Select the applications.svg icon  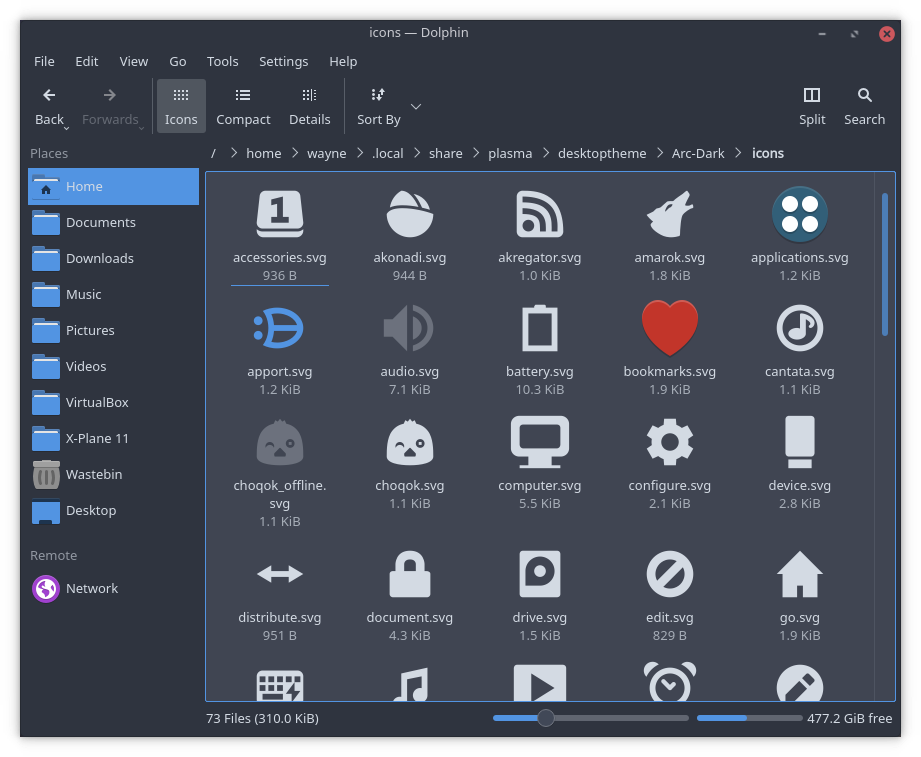(x=799, y=214)
